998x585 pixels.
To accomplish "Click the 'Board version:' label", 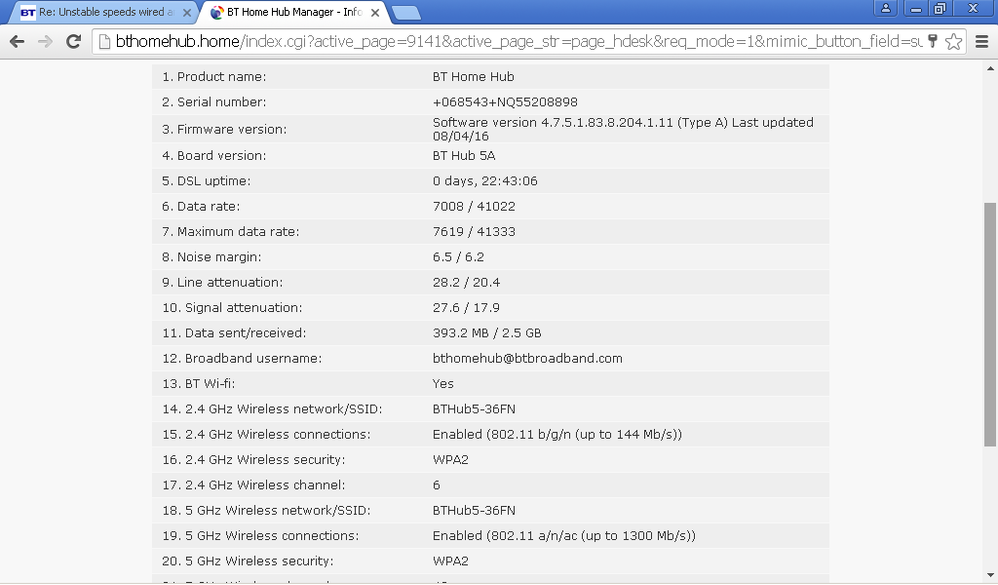I will (221, 155).
